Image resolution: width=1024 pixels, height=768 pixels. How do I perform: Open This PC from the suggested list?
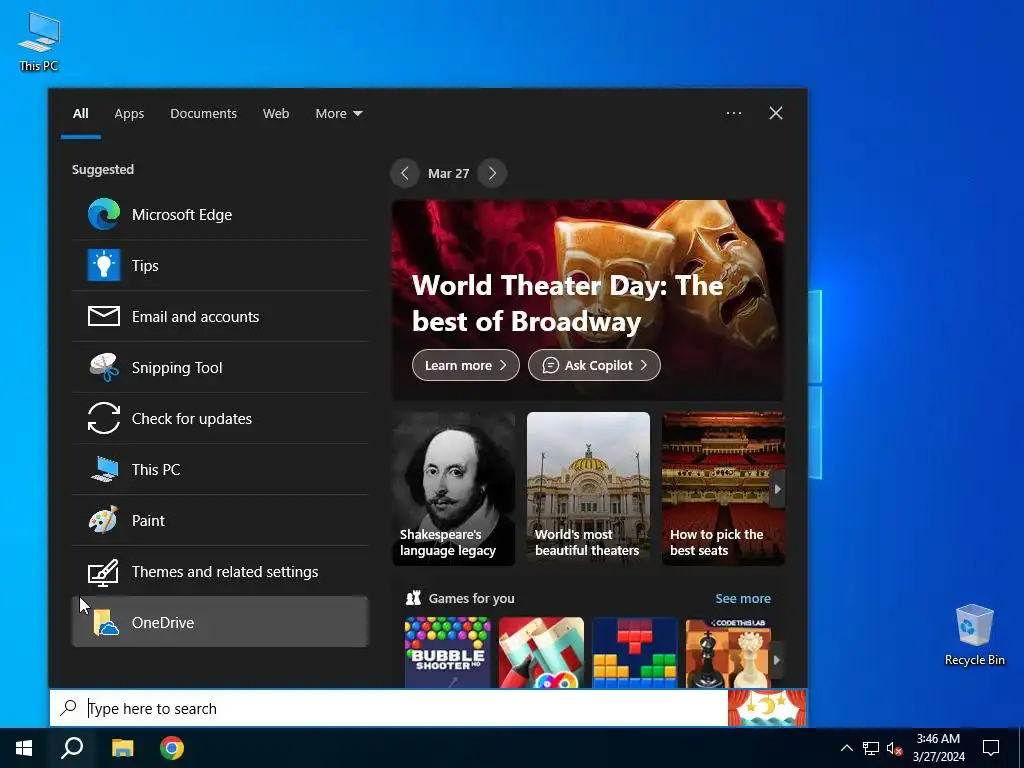point(220,469)
